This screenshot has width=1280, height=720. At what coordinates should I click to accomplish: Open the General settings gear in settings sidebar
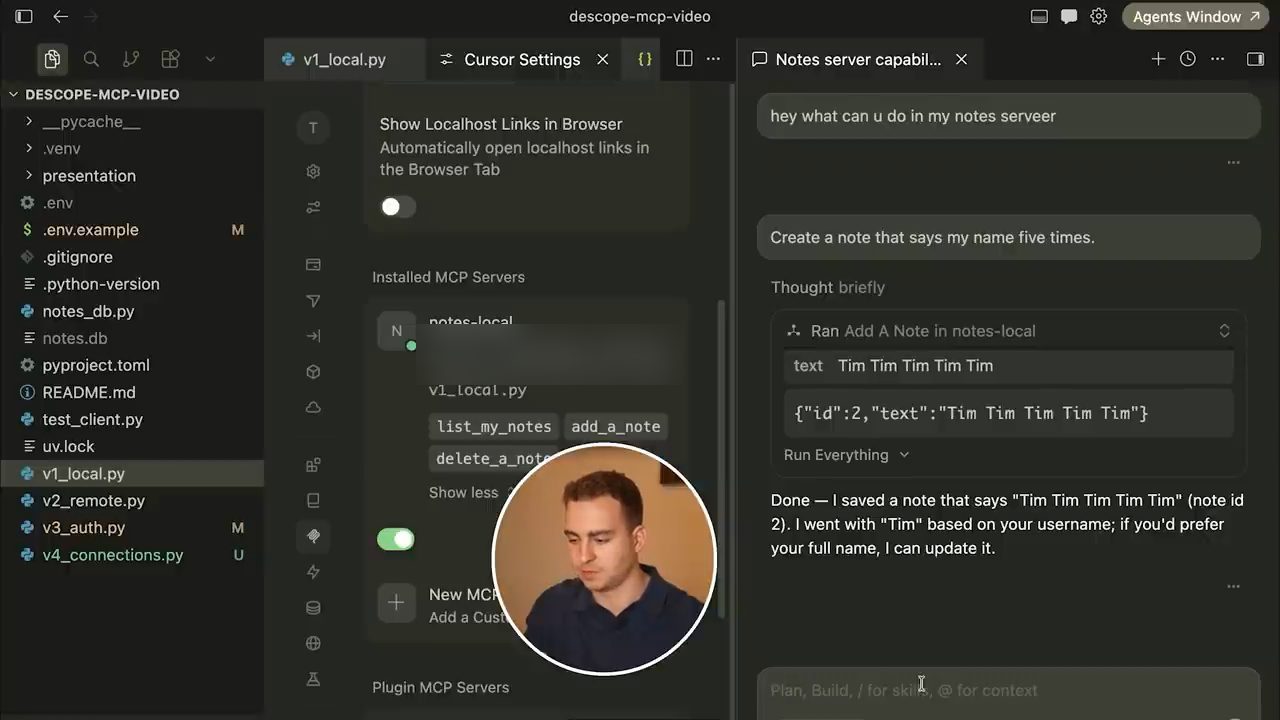pos(313,171)
